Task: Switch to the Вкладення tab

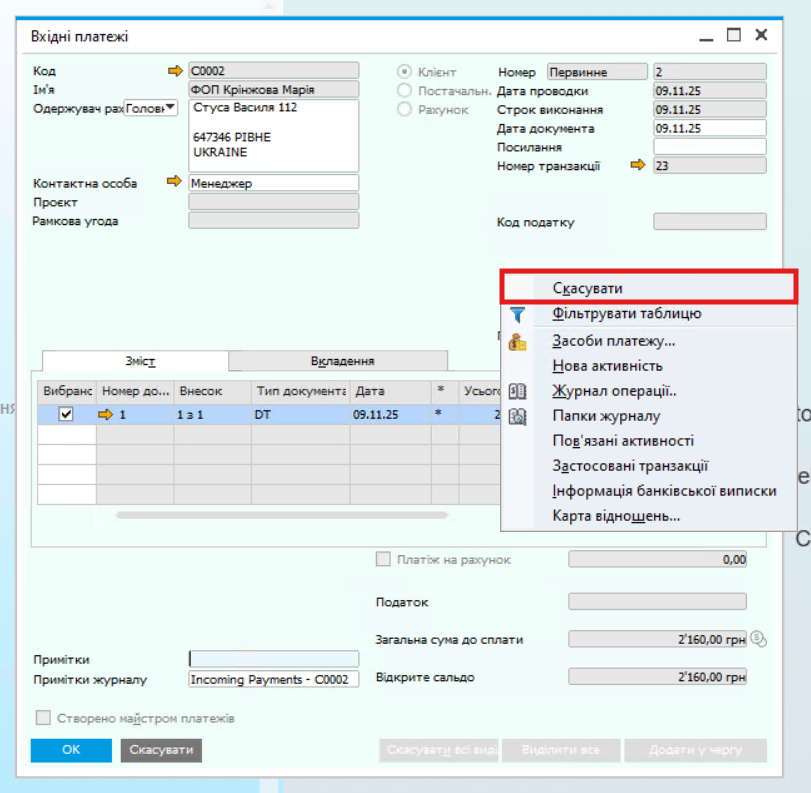Action: pyautogui.click(x=342, y=361)
